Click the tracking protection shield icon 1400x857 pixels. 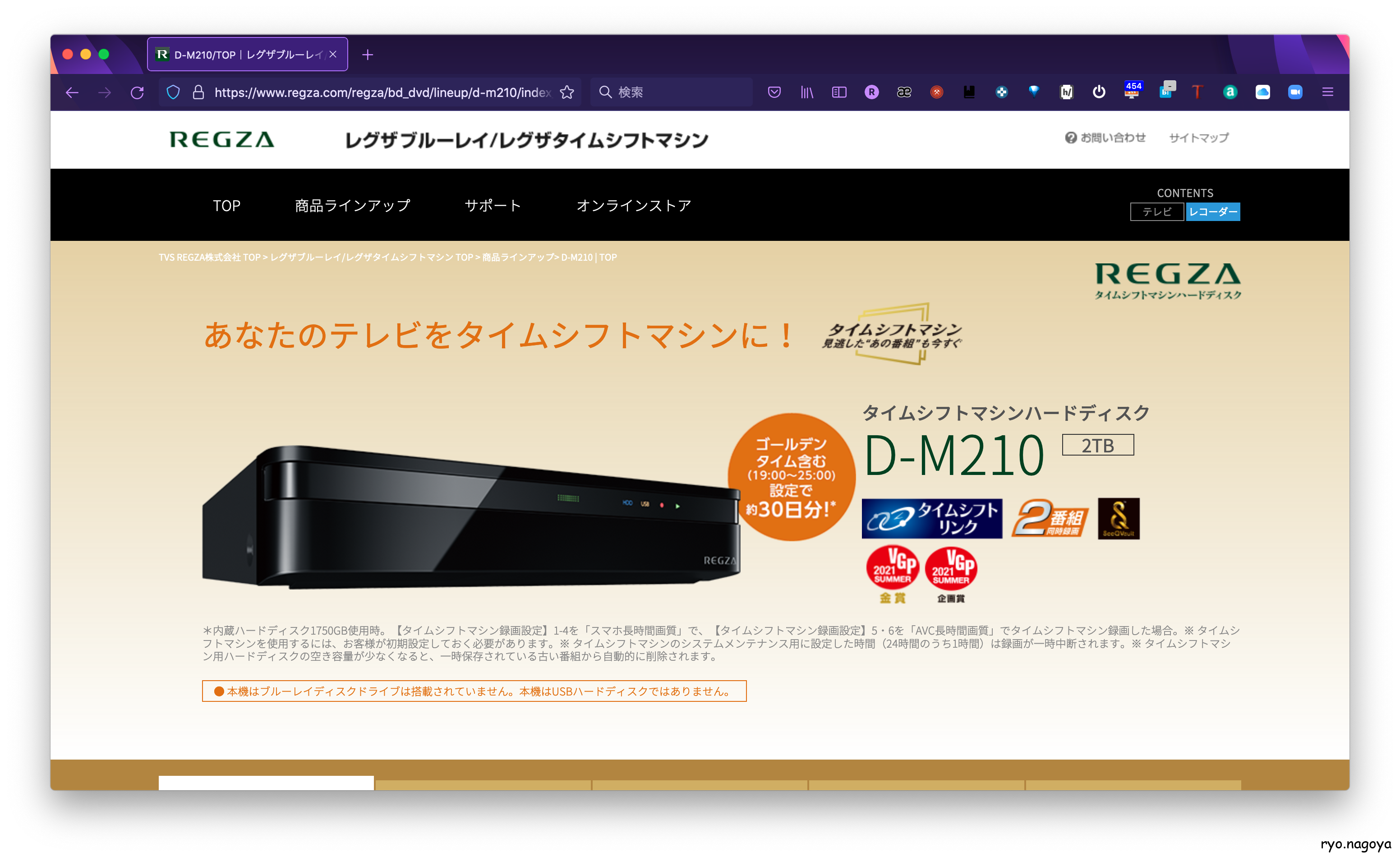(x=173, y=92)
